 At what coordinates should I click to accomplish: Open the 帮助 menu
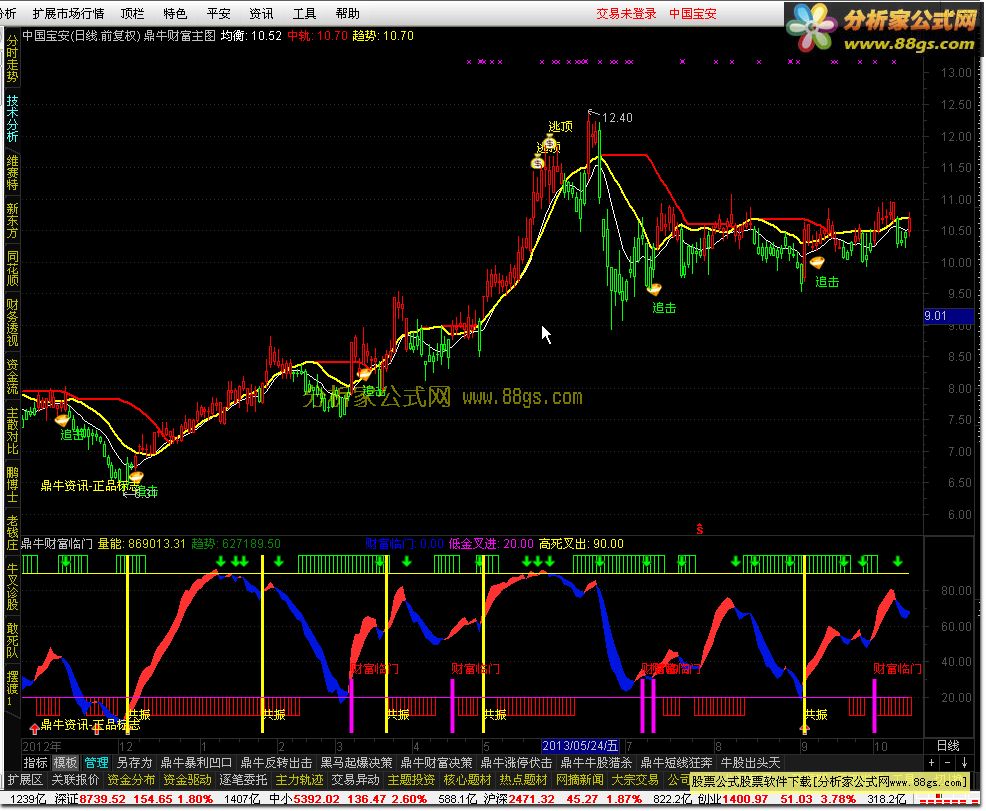347,13
